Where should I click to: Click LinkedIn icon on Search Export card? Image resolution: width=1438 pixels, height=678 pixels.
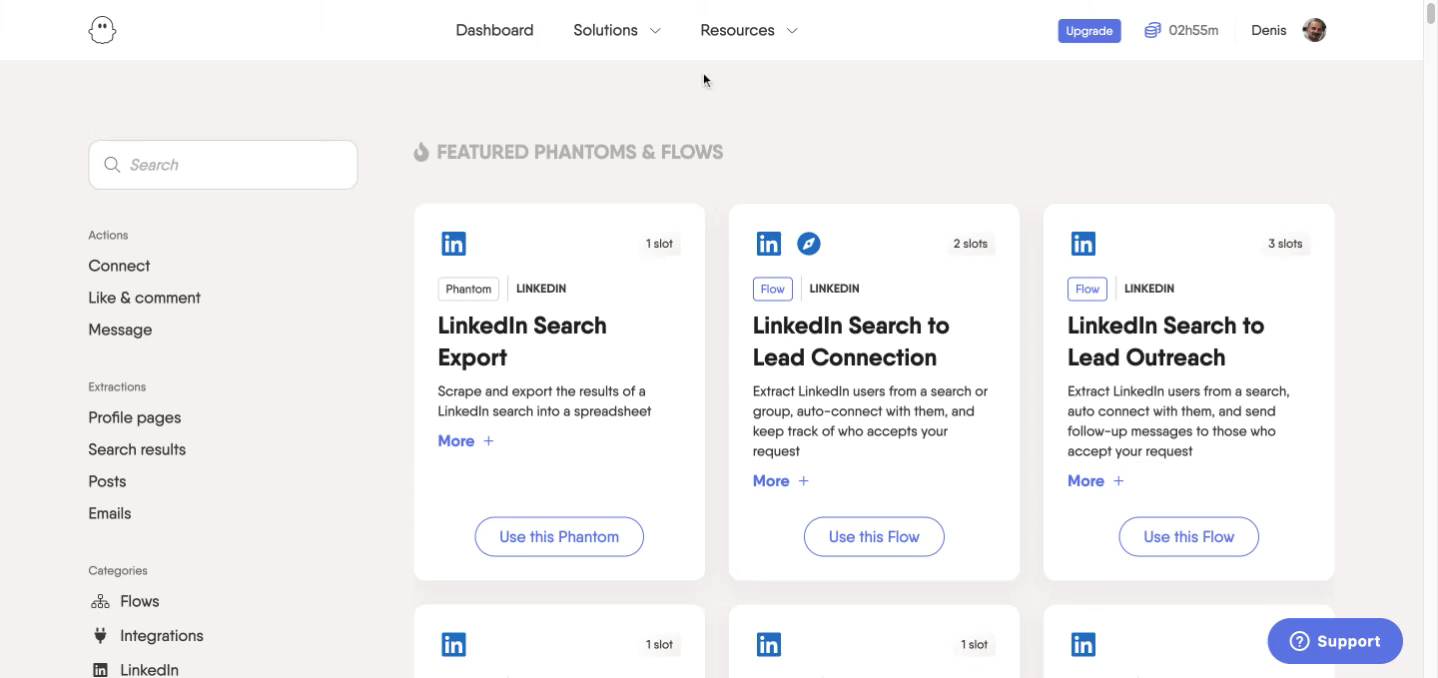pos(453,244)
